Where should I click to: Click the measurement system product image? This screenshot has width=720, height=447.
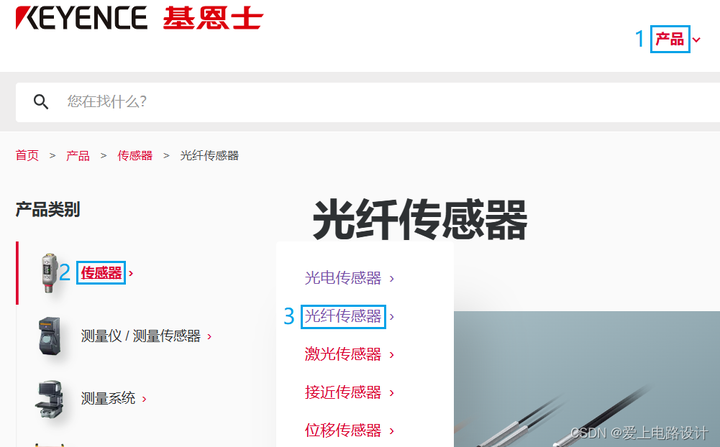pyautogui.click(x=49, y=399)
